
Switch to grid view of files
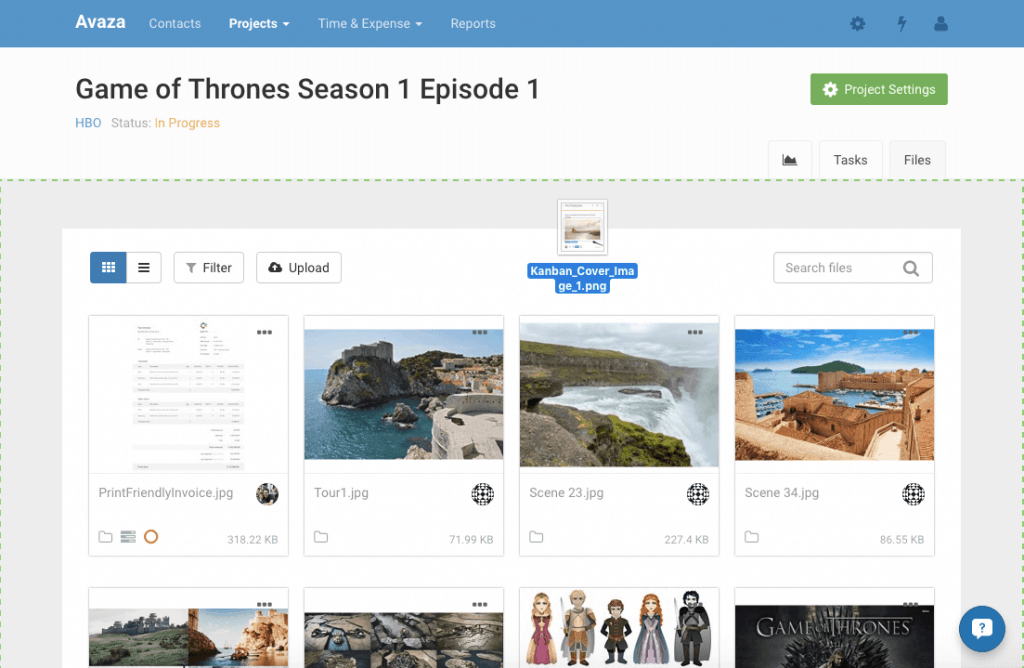pos(108,268)
